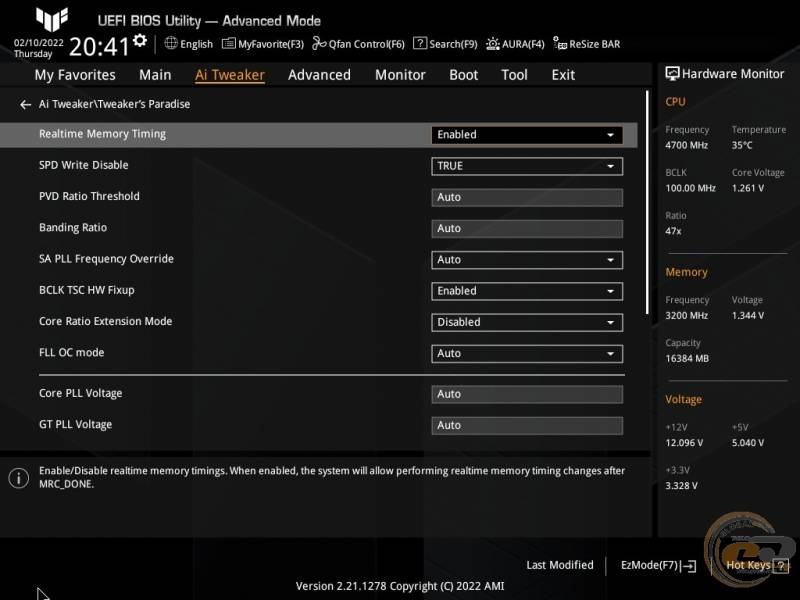Click the GT PLL Voltage input field
Image resolution: width=800 pixels, height=600 pixels.
click(527, 426)
